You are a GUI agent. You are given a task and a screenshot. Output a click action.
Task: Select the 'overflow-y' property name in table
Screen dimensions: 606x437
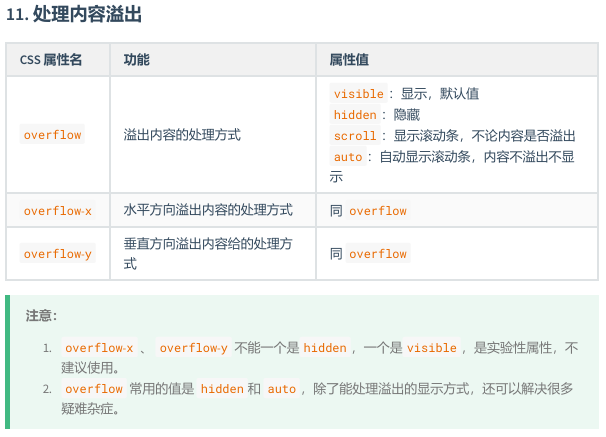[x=58, y=253]
